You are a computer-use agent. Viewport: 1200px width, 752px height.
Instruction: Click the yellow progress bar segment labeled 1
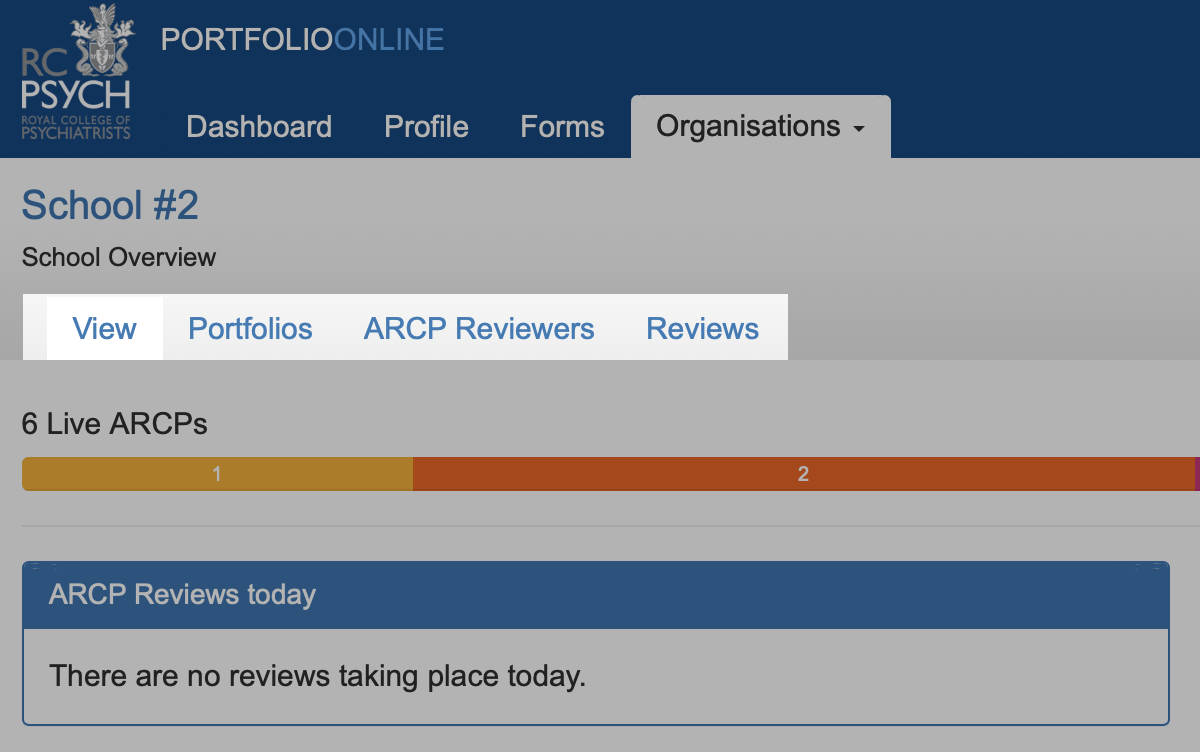(217, 474)
